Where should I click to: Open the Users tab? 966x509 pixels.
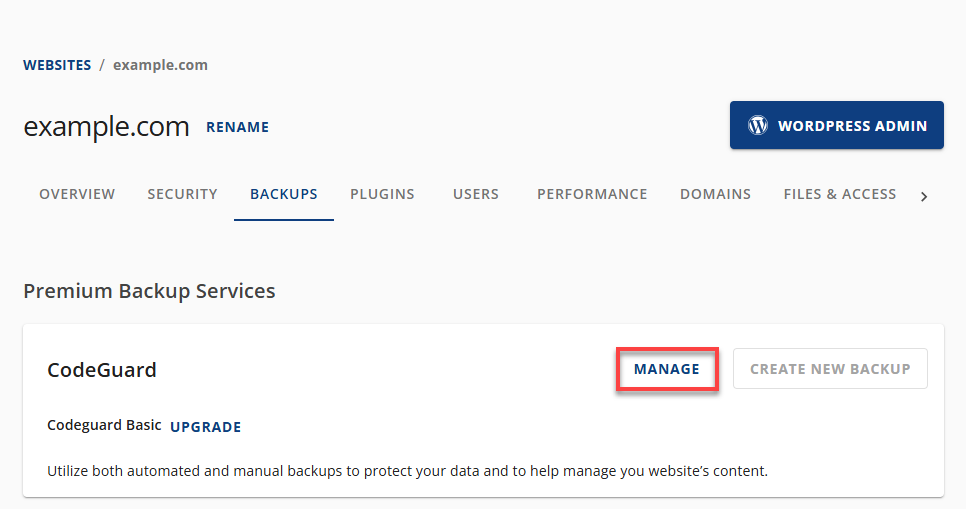[476, 194]
